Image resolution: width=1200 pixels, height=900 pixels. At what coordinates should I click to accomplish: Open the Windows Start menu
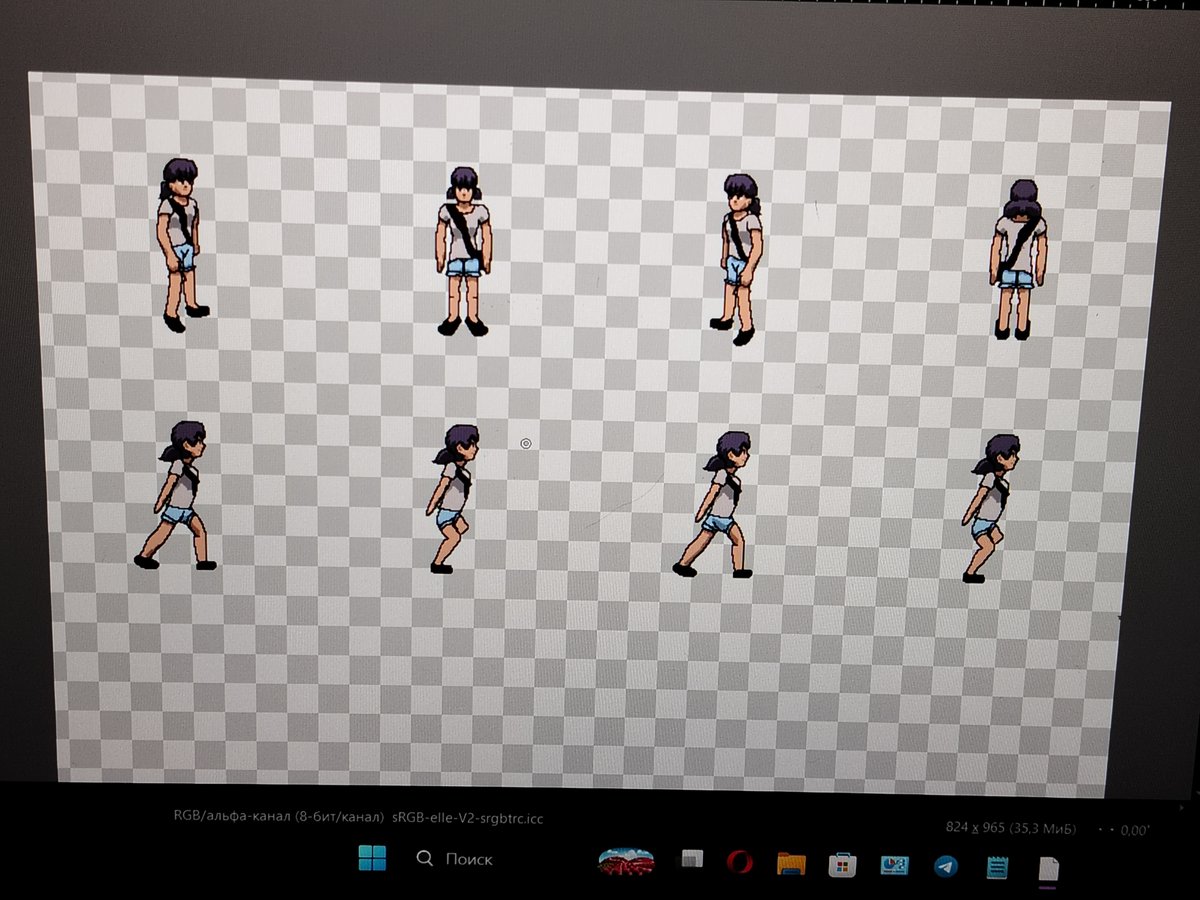point(372,858)
